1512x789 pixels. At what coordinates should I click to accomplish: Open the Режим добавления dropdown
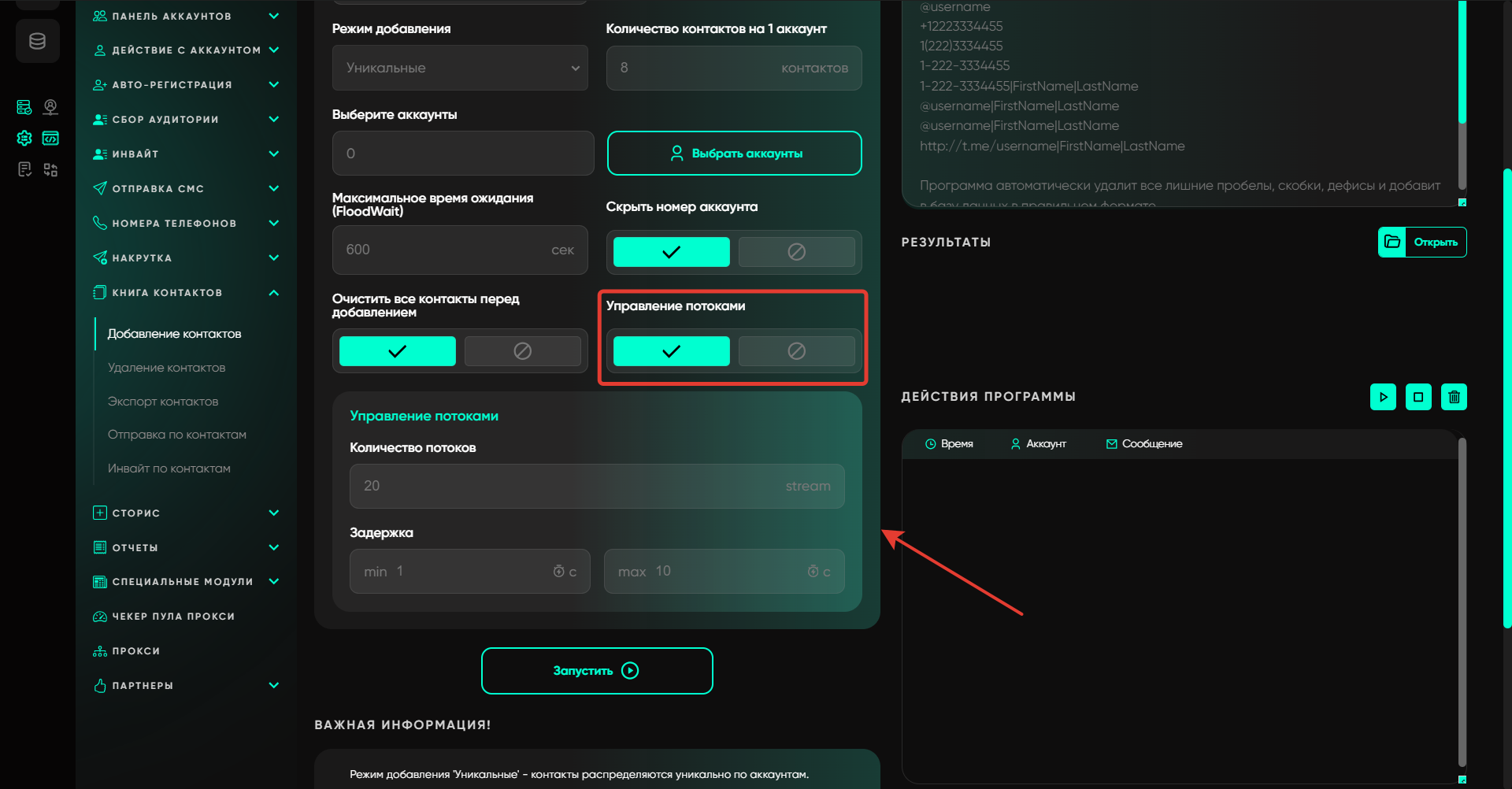click(460, 68)
